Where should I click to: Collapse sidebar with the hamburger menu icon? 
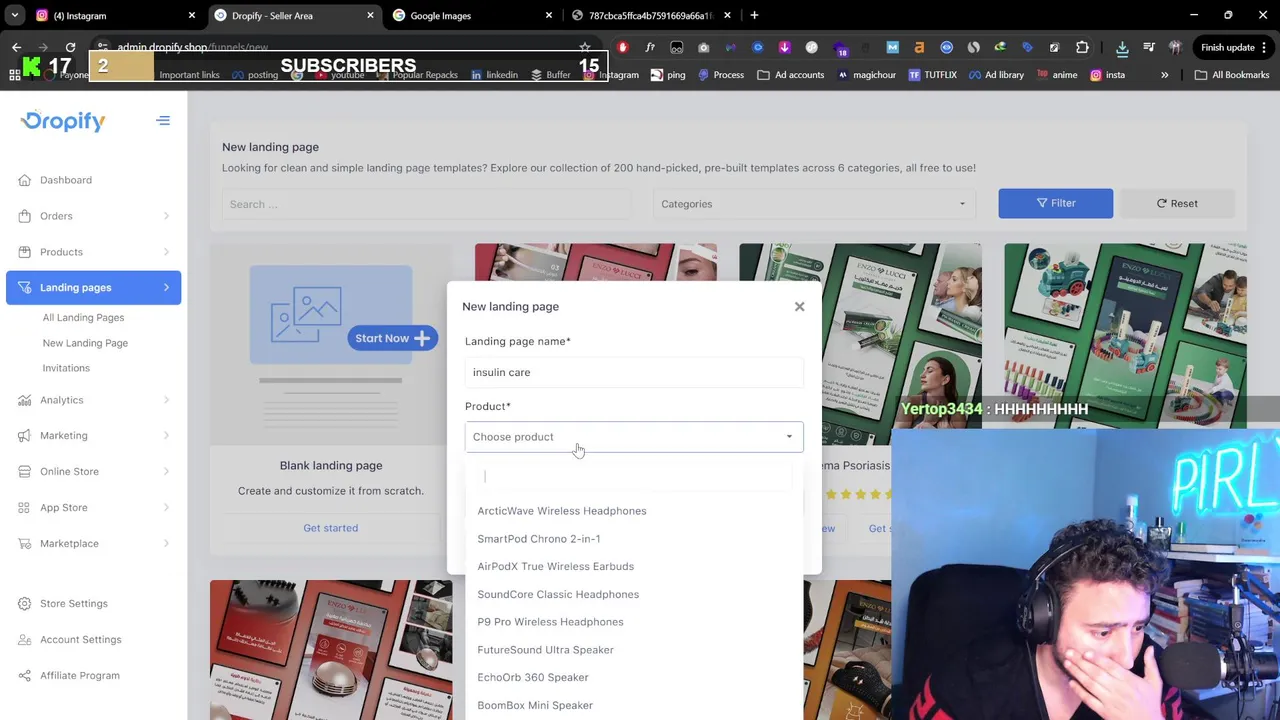click(x=163, y=121)
